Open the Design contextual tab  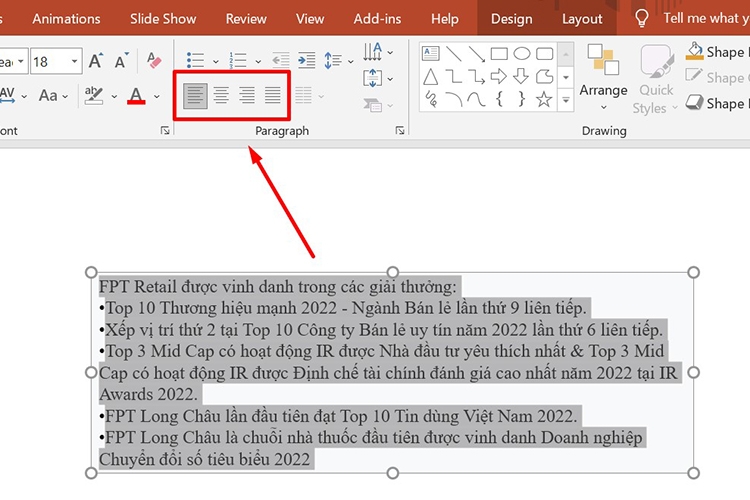511,19
